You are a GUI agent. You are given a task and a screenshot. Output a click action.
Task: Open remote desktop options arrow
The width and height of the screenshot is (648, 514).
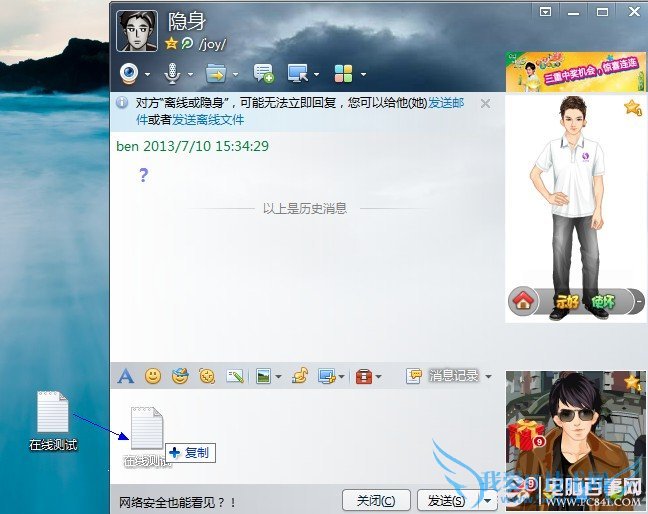317,74
